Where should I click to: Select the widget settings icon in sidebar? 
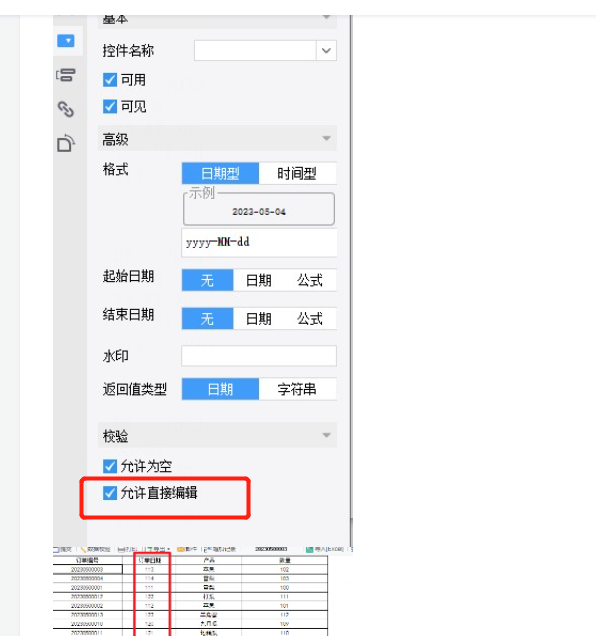66,41
